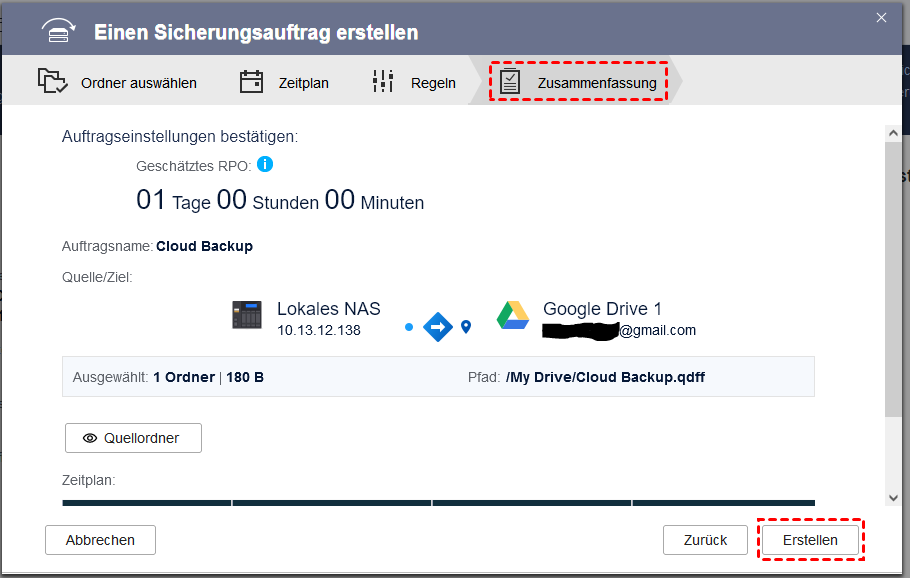Close the backup job dialog
Screen dimensions: 910x578
click(x=881, y=18)
